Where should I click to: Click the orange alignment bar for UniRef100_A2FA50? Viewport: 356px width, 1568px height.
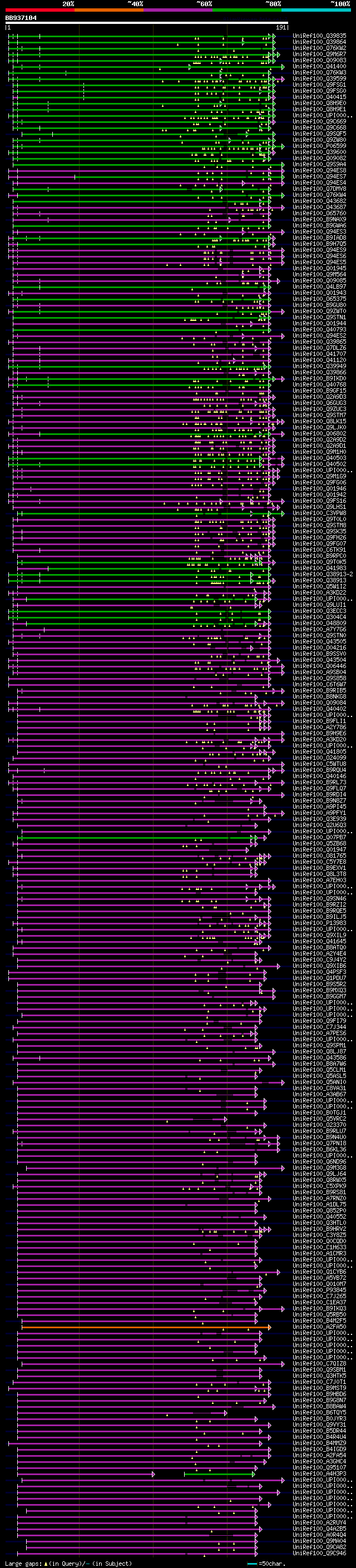click(146, 1327)
